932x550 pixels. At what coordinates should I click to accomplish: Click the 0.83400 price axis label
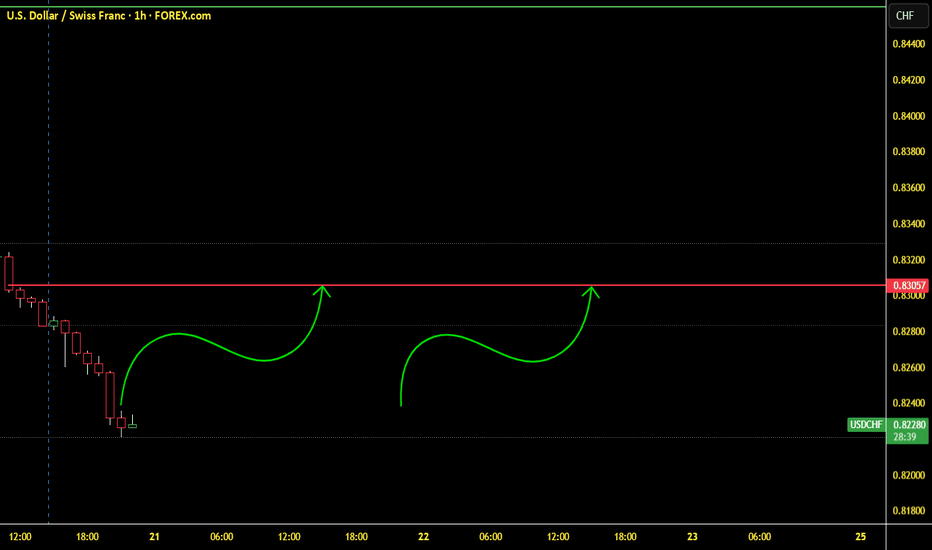click(909, 224)
